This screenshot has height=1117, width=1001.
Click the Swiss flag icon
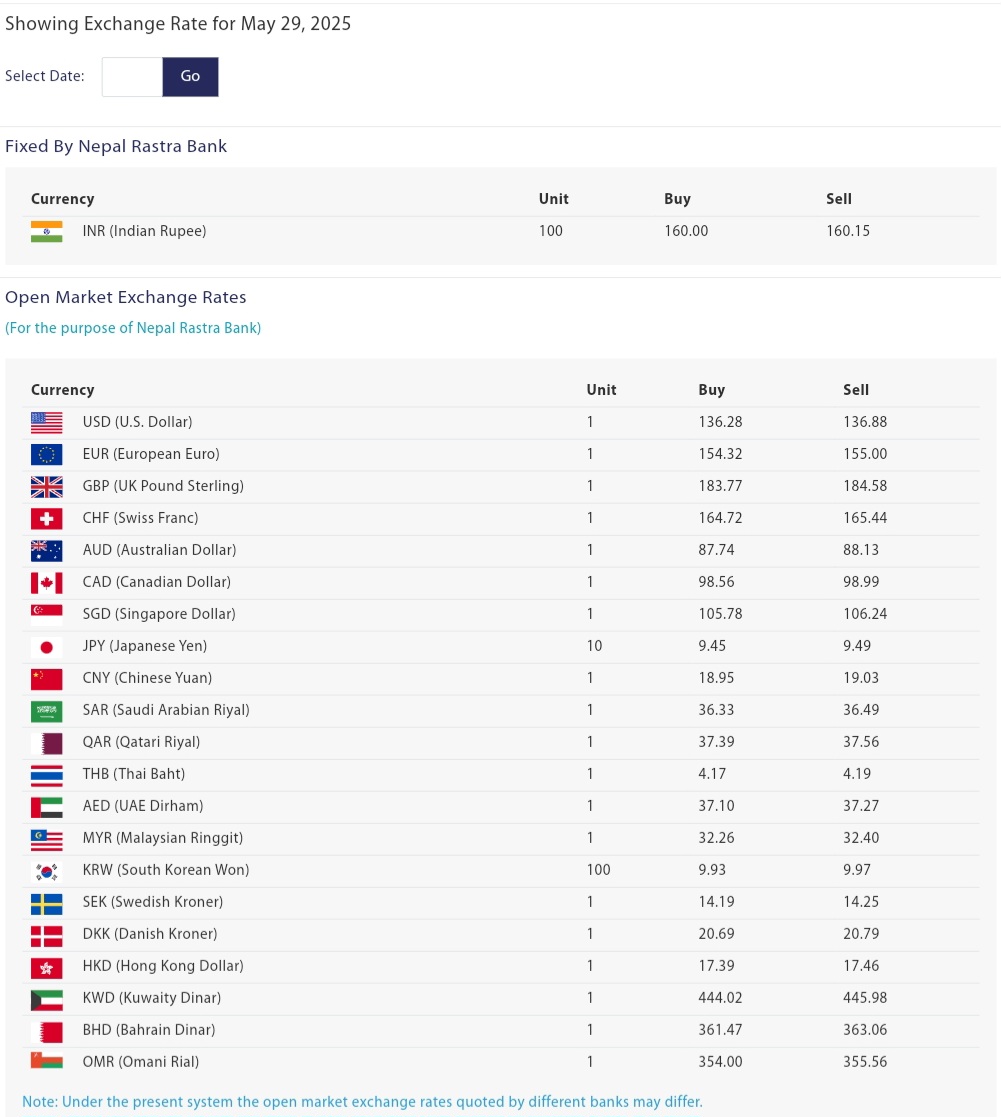(x=47, y=518)
